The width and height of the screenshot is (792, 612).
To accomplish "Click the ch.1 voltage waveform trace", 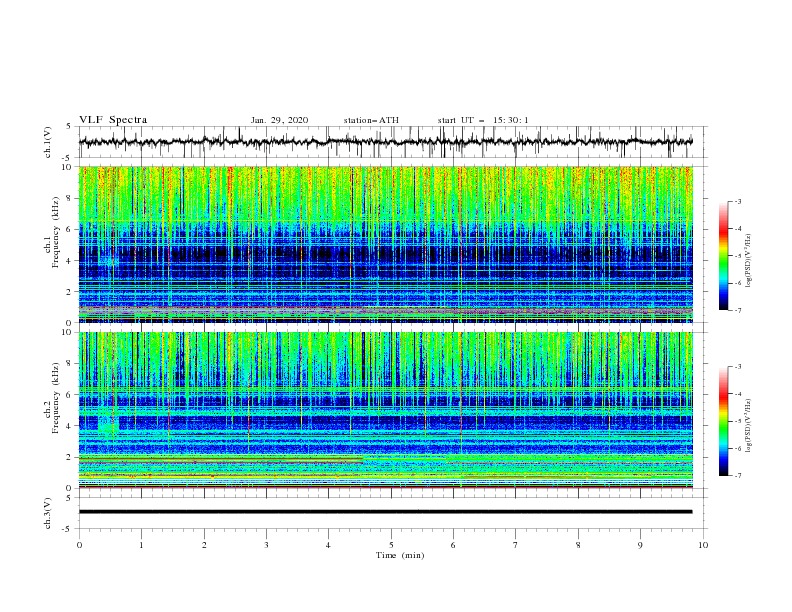I will pos(385,142).
